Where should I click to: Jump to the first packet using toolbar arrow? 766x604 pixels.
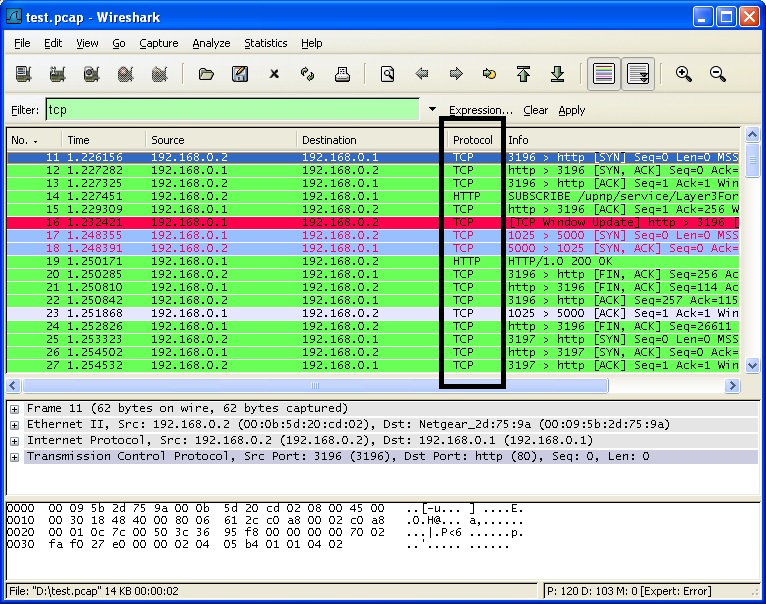[x=523, y=74]
